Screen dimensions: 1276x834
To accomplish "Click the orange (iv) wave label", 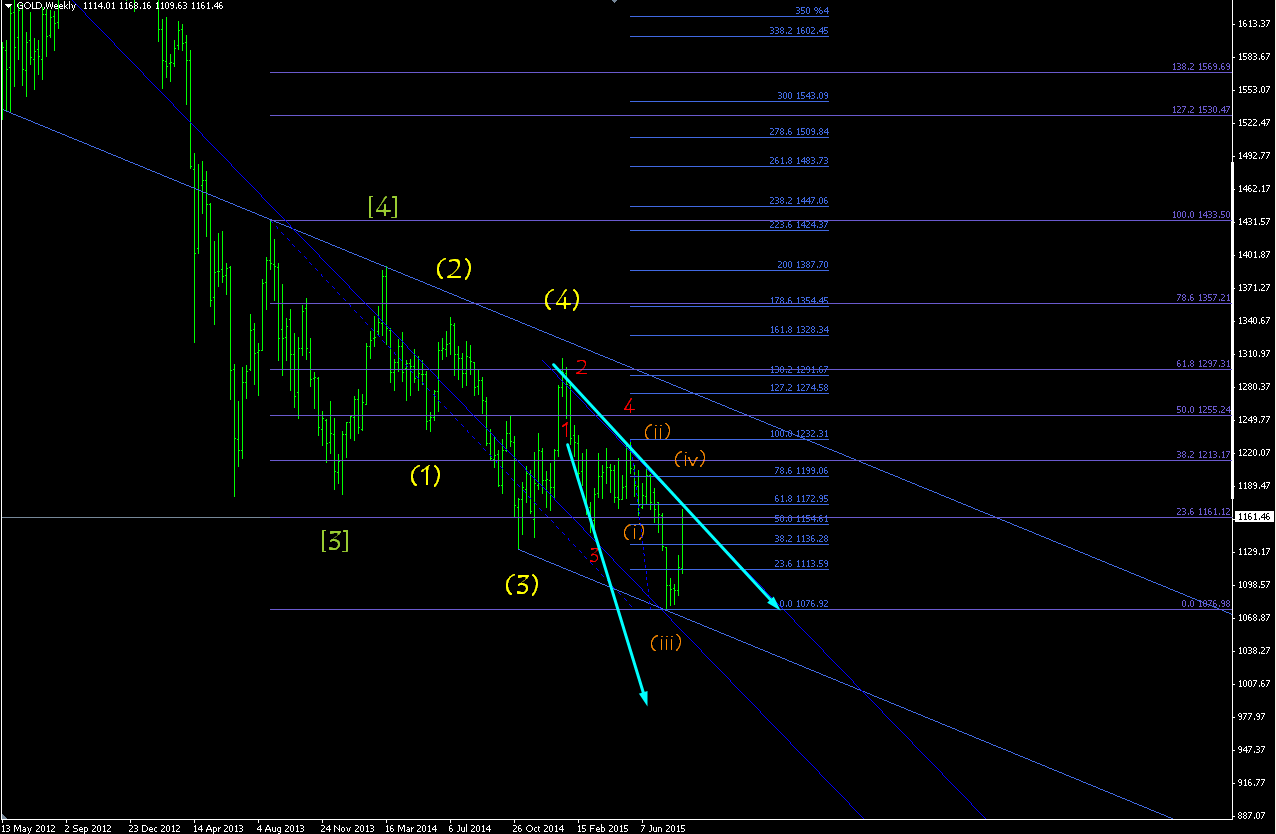I will tap(690, 458).
